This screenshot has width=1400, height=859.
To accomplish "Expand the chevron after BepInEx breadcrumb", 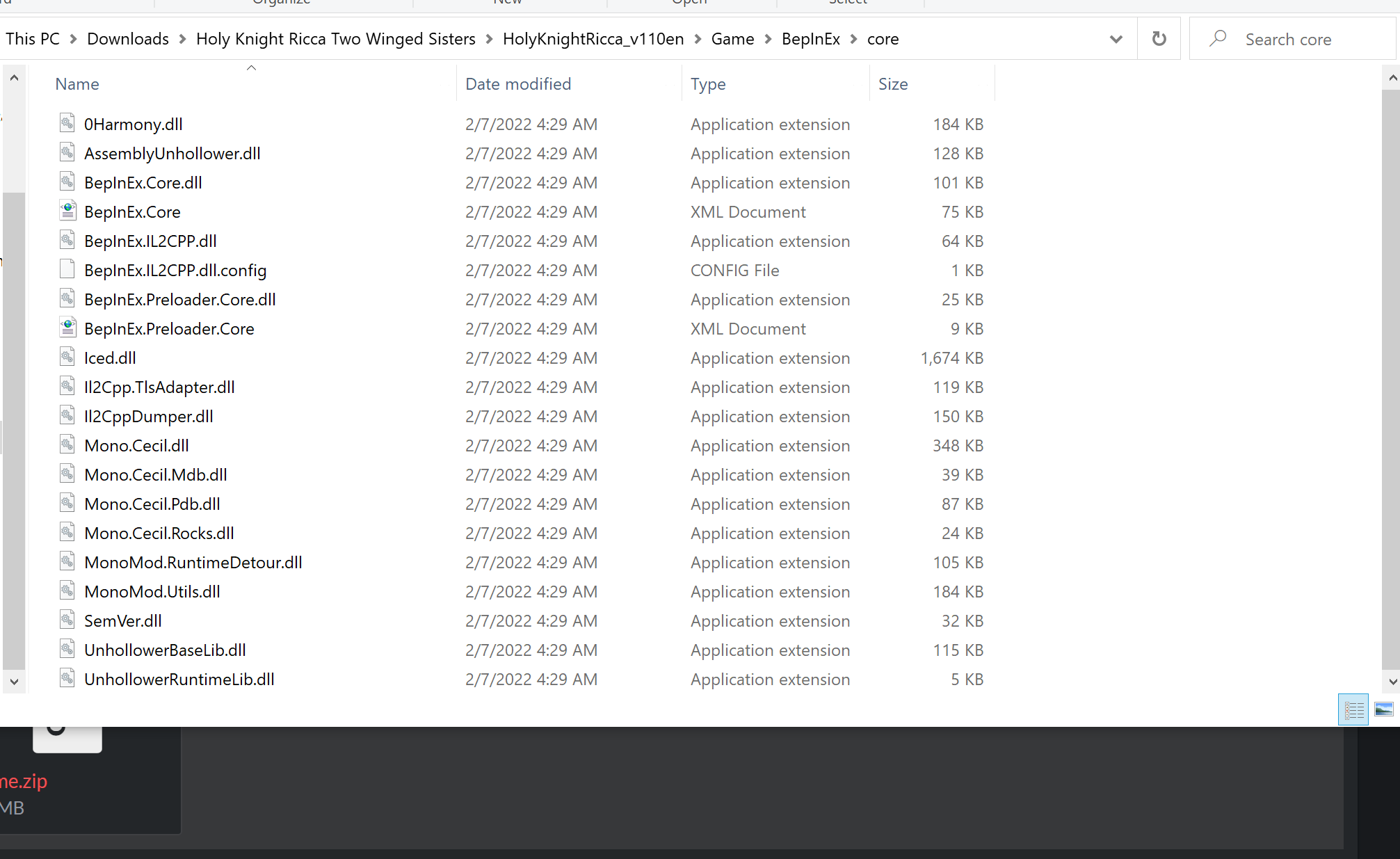I will 853,39.
